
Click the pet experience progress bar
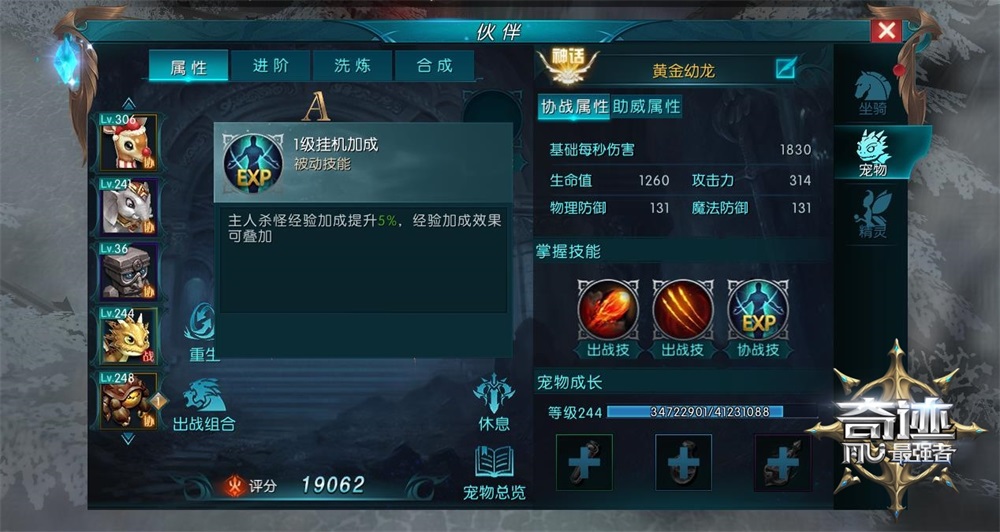pos(712,412)
